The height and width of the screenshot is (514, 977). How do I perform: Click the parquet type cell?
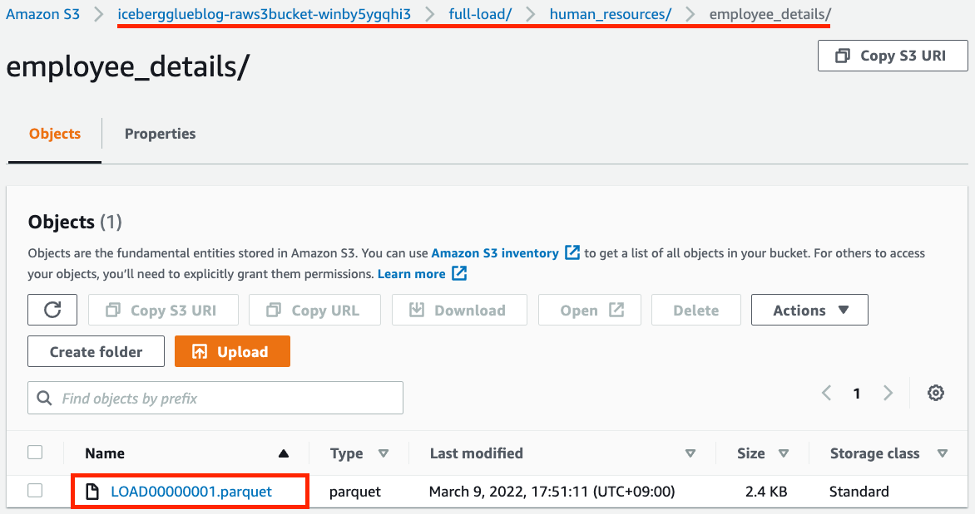coord(355,492)
